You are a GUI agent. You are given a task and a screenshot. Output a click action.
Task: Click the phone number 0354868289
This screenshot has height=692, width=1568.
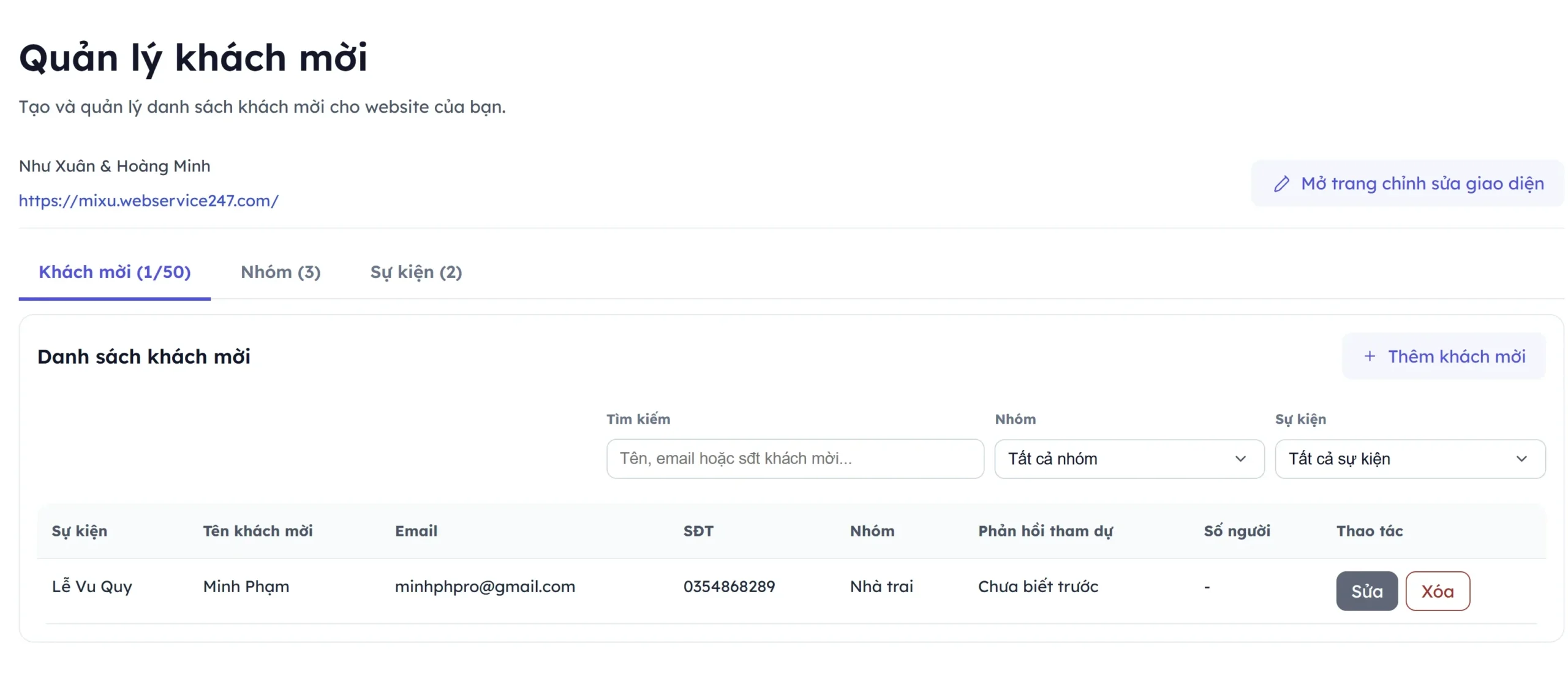point(729,587)
